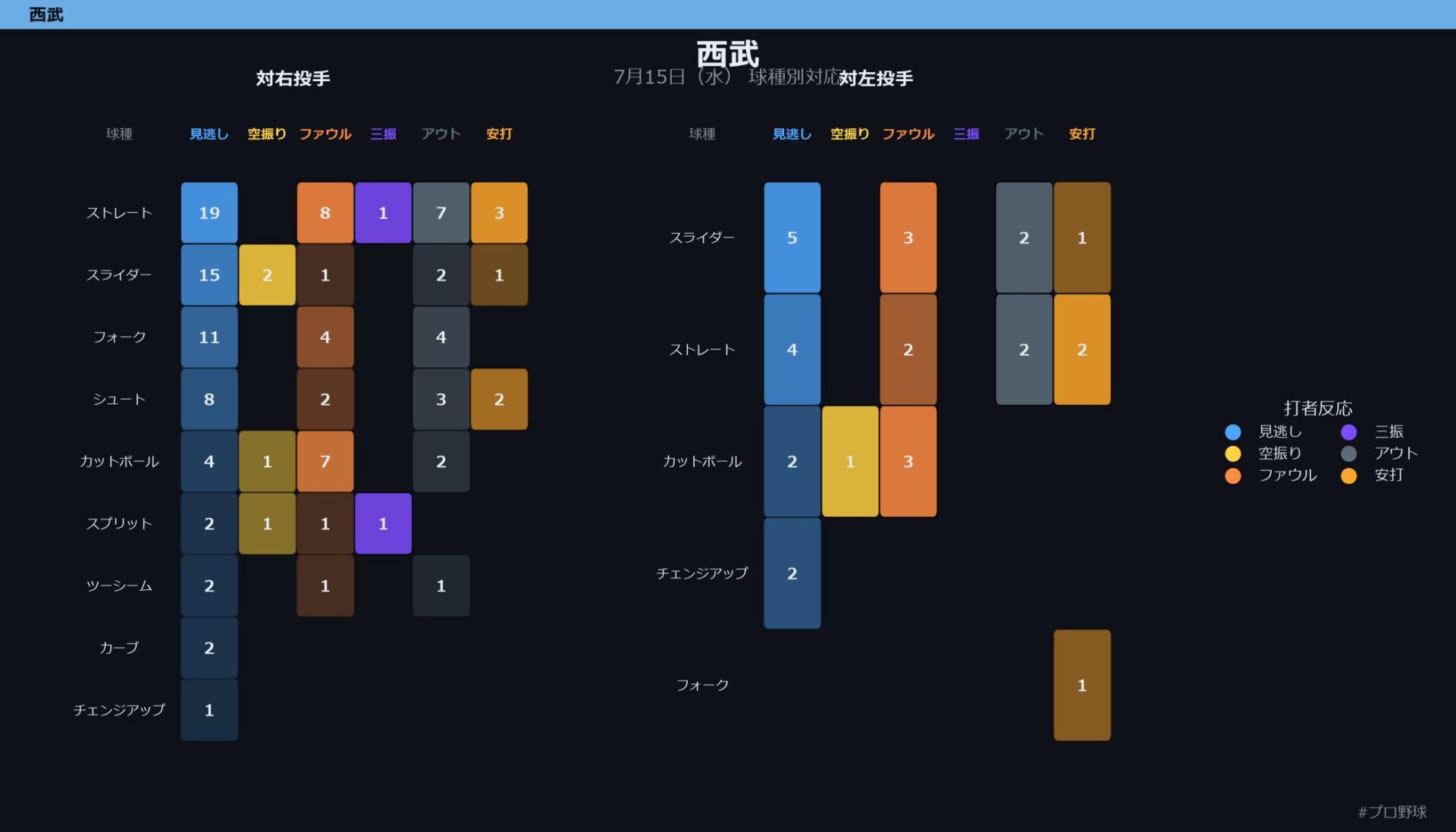Select スライダー 安打 cell in 対右投手 panel
Image resolution: width=1456 pixels, height=832 pixels.
499,275
